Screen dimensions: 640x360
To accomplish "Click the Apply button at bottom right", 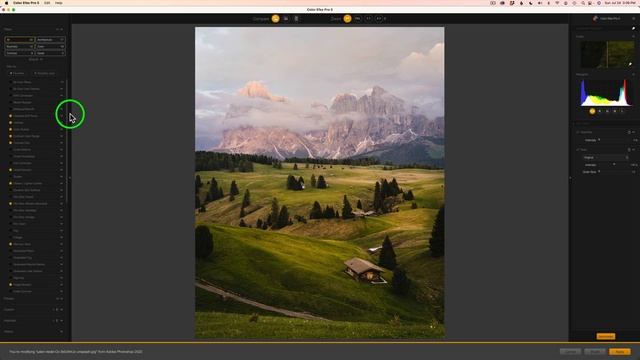I will pyautogui.click(x=620, y=351).
